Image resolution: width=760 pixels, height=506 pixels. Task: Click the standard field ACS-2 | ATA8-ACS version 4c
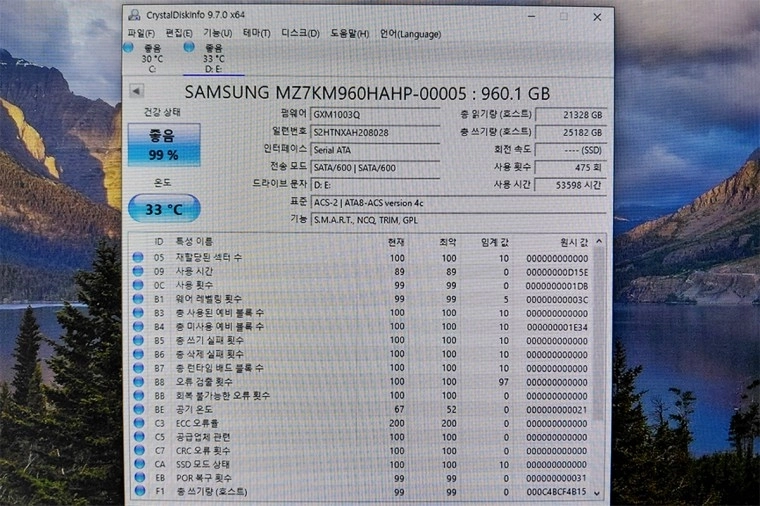[458, 203]
